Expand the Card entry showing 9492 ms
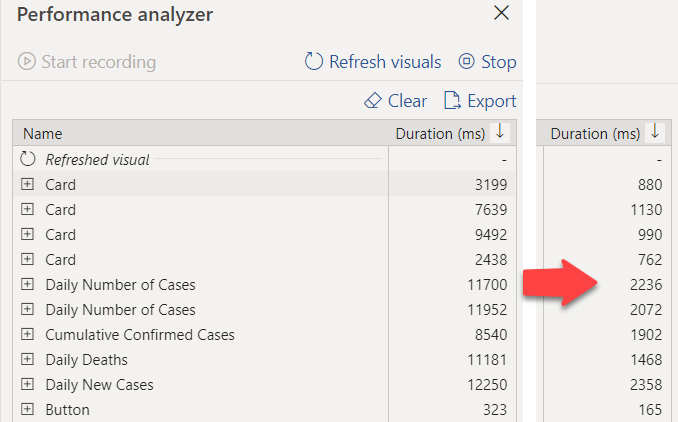The width and height of the screenshot is (678, 422). pyautogui.click(x=27, y=234)
